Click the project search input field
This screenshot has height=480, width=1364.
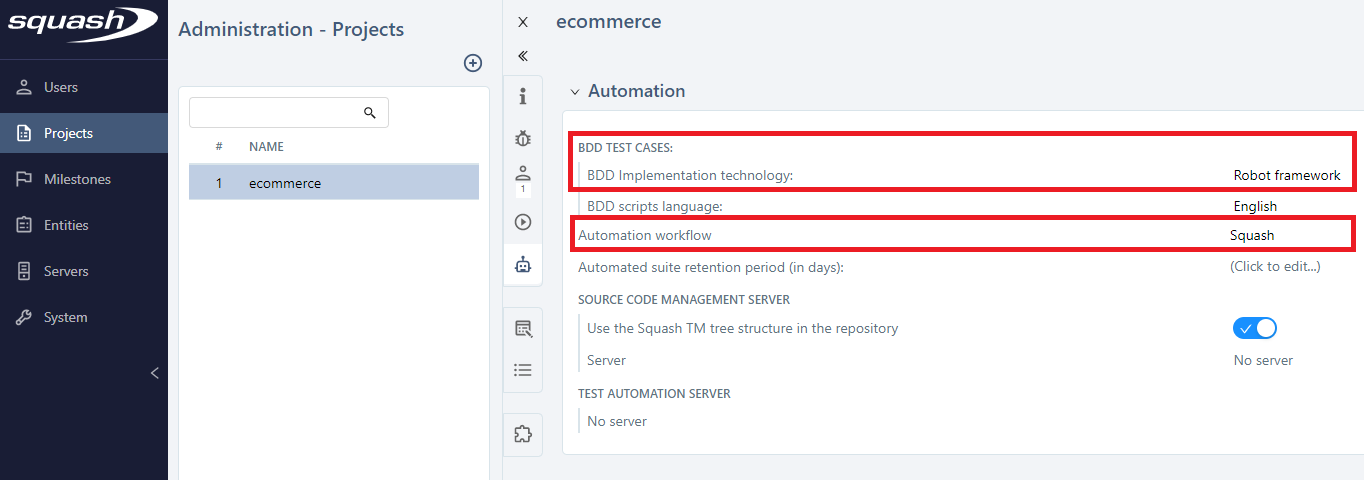(275, 113)
